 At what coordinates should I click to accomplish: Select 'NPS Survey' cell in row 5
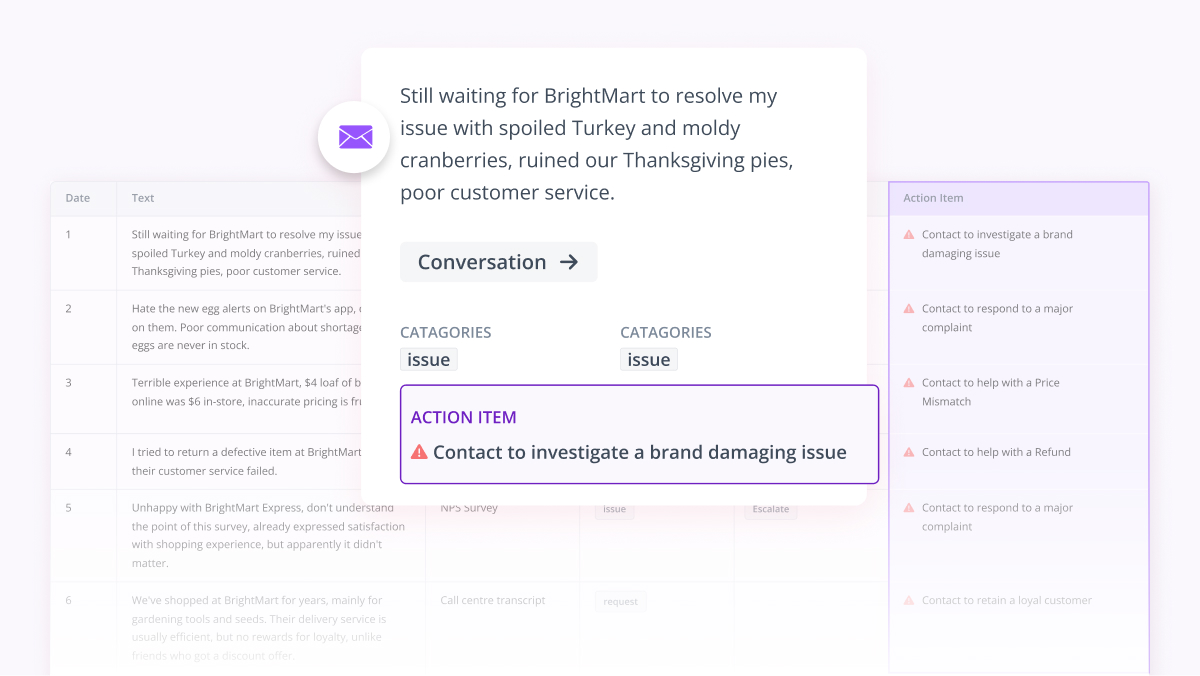[469, 508]
